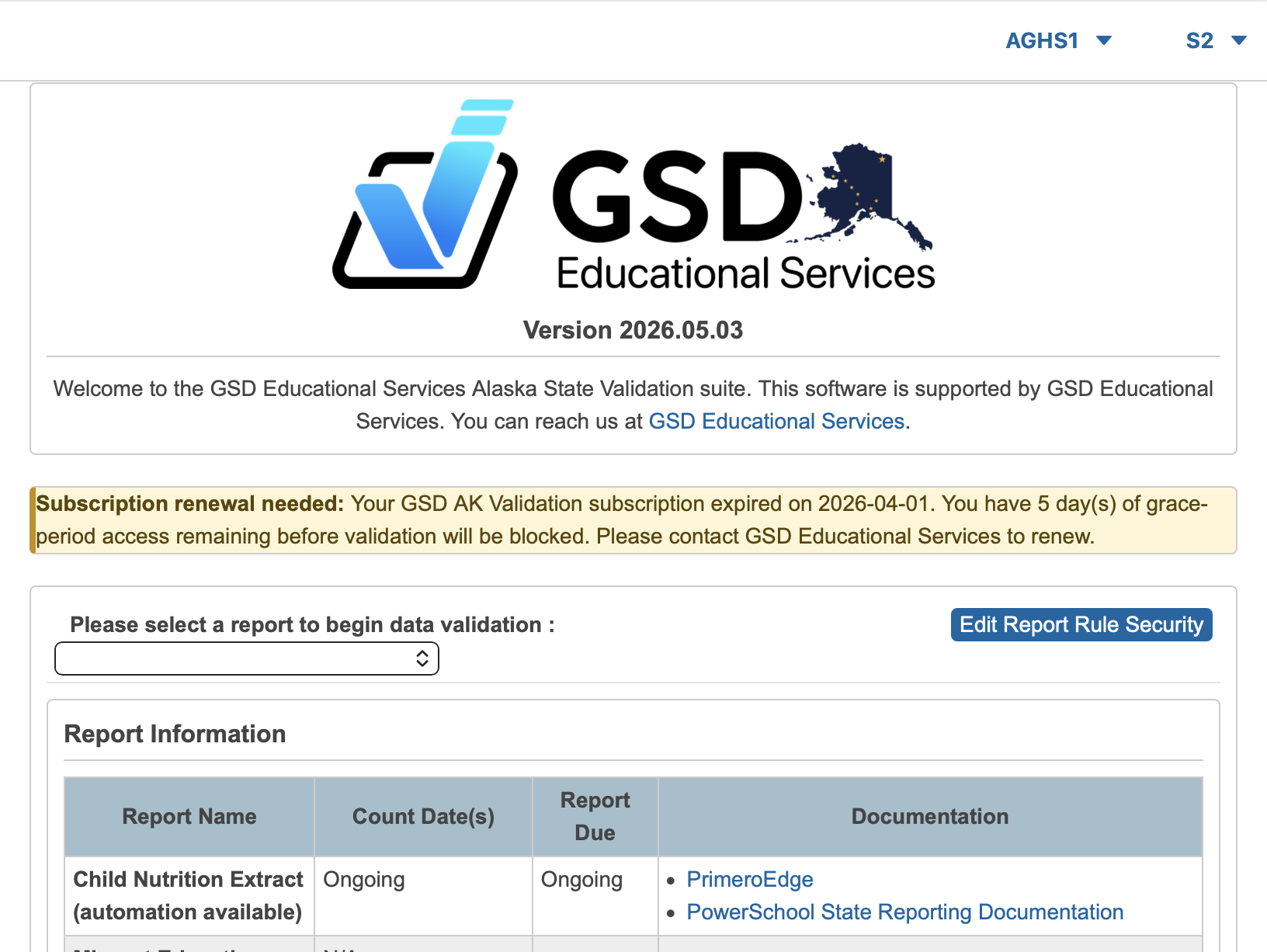Image resolution: width=1267 pixels, height=952 pixels.
Task: Click Ongoing in the Report Due column
Action: [582, 879]
